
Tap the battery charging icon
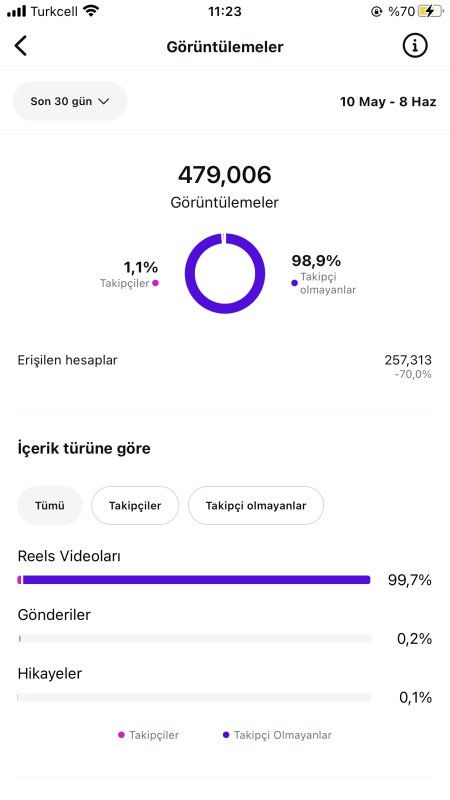pos(430,11)
